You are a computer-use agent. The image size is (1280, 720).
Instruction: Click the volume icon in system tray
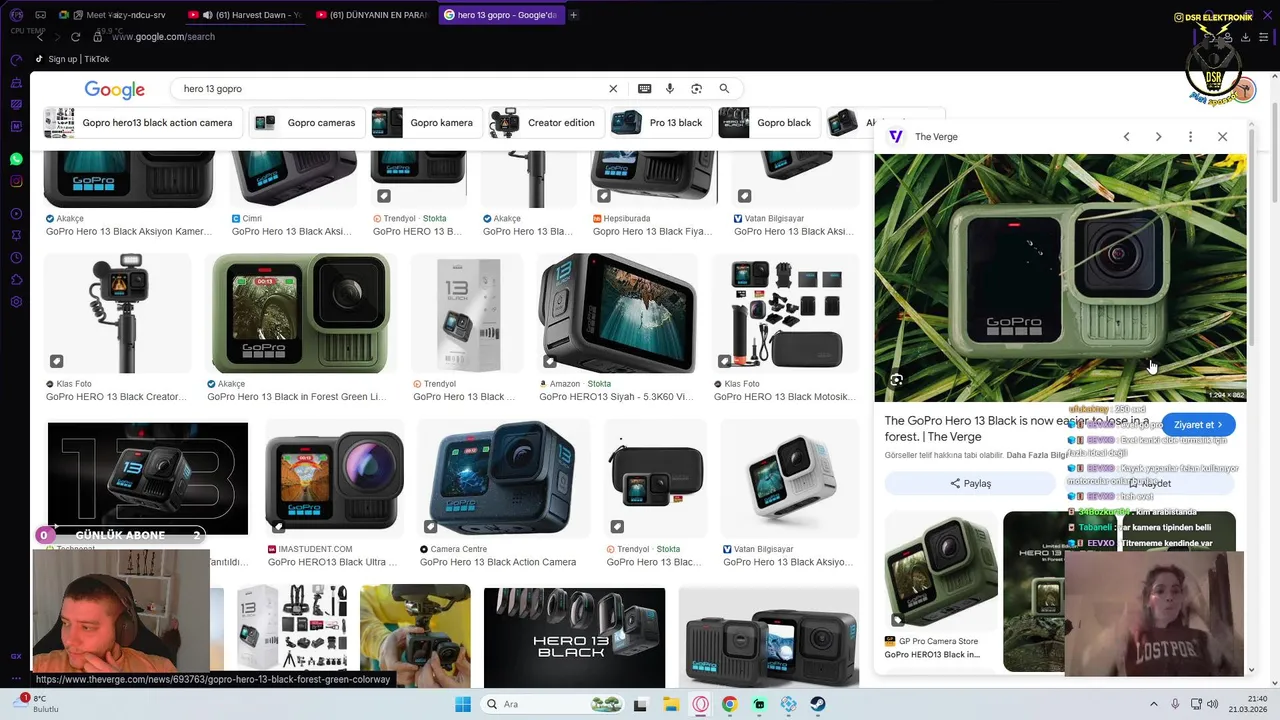tap(1212, 704)
